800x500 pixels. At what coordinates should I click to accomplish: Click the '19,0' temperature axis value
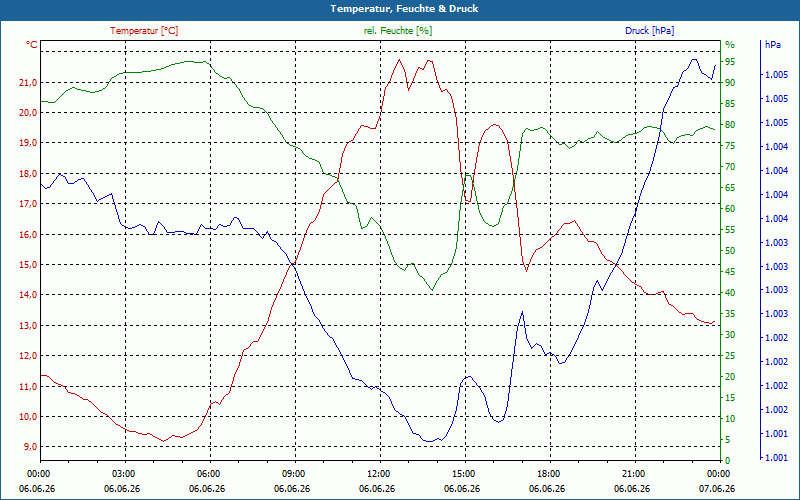click(x=28, y=143)
